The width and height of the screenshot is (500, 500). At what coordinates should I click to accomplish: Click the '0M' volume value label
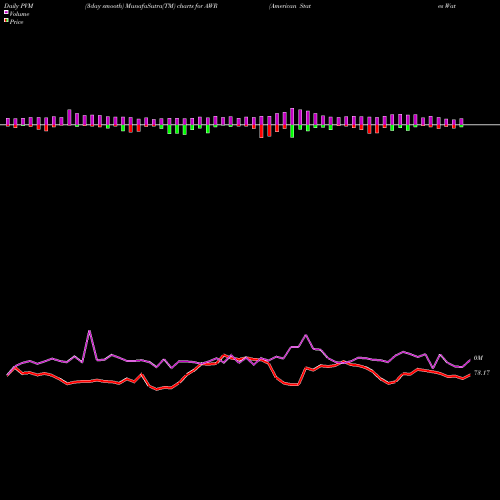tap(478, 358)
